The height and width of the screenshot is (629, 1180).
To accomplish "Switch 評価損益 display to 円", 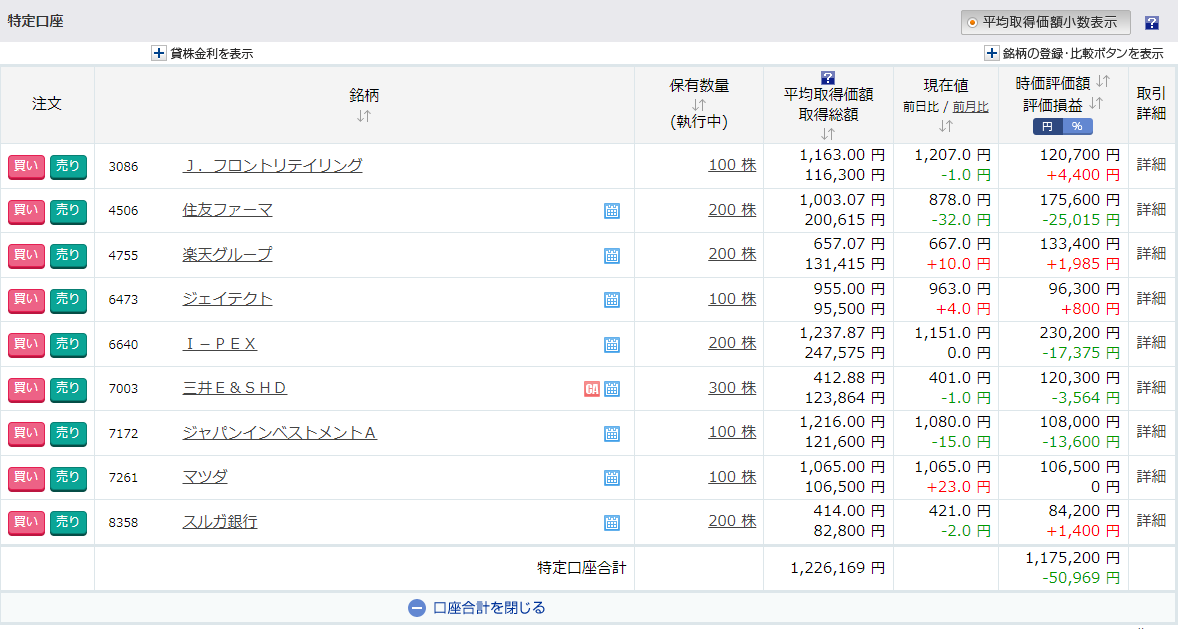I will (1048, 126).
